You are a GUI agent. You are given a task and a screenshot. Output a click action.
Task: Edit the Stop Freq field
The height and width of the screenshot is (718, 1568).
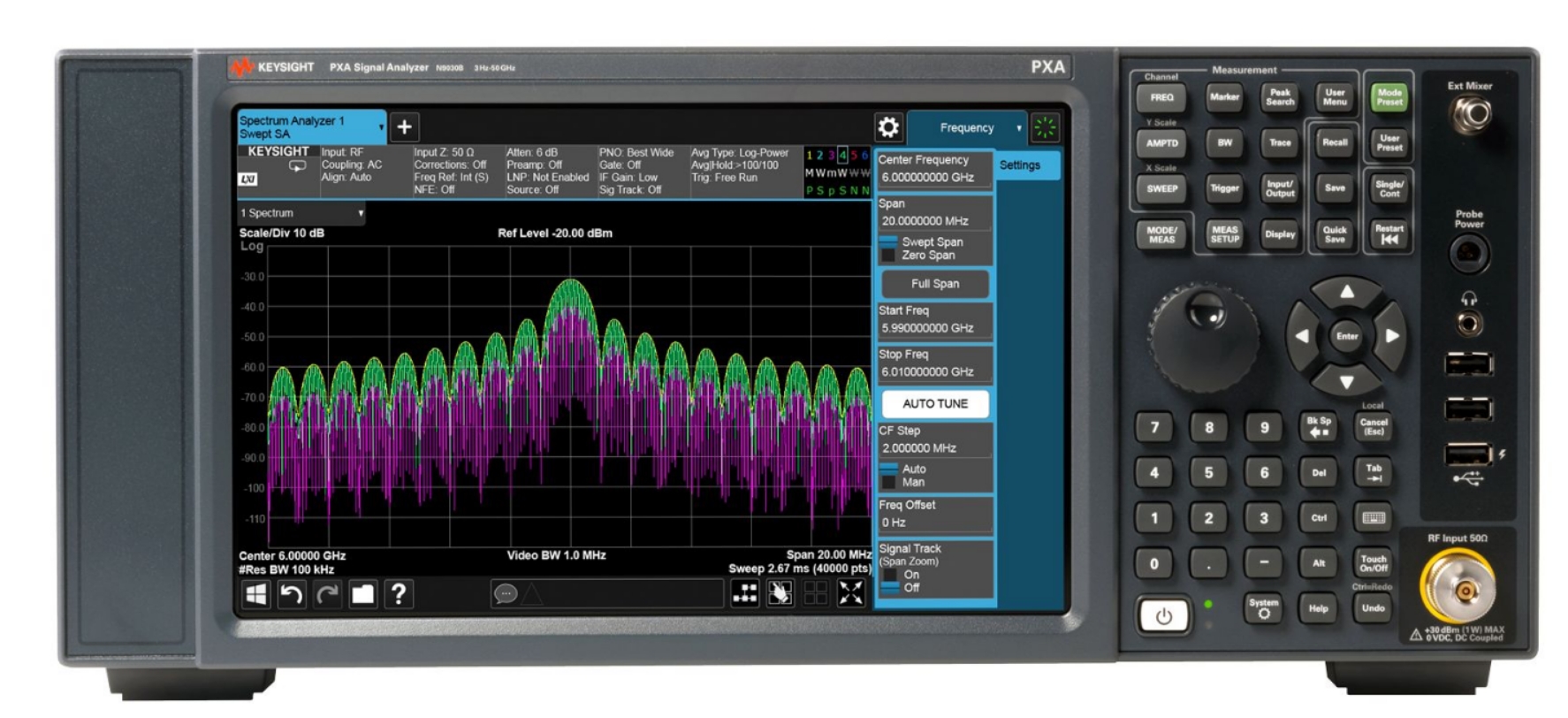pos(935,363)
